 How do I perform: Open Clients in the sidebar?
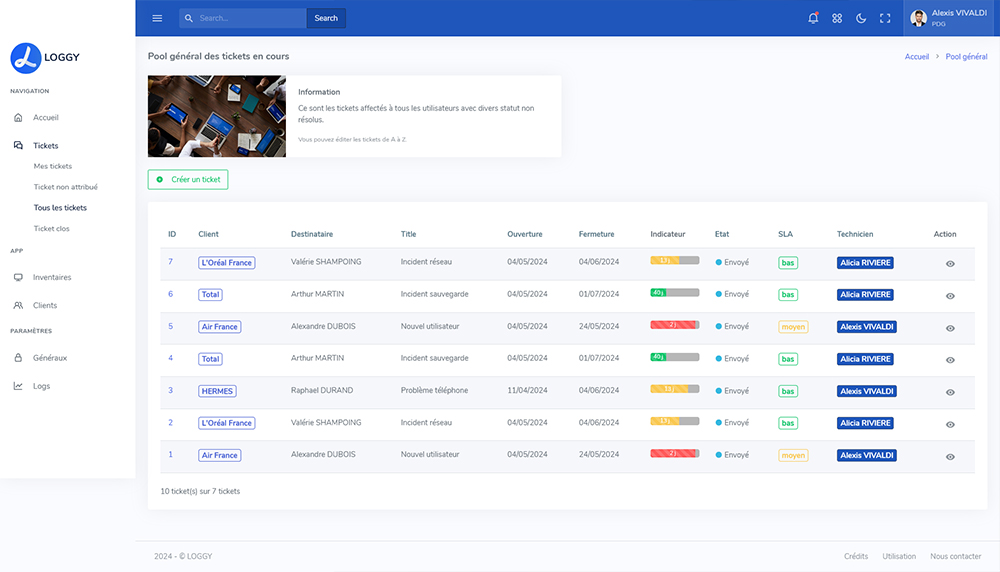(x=45, y=305)
